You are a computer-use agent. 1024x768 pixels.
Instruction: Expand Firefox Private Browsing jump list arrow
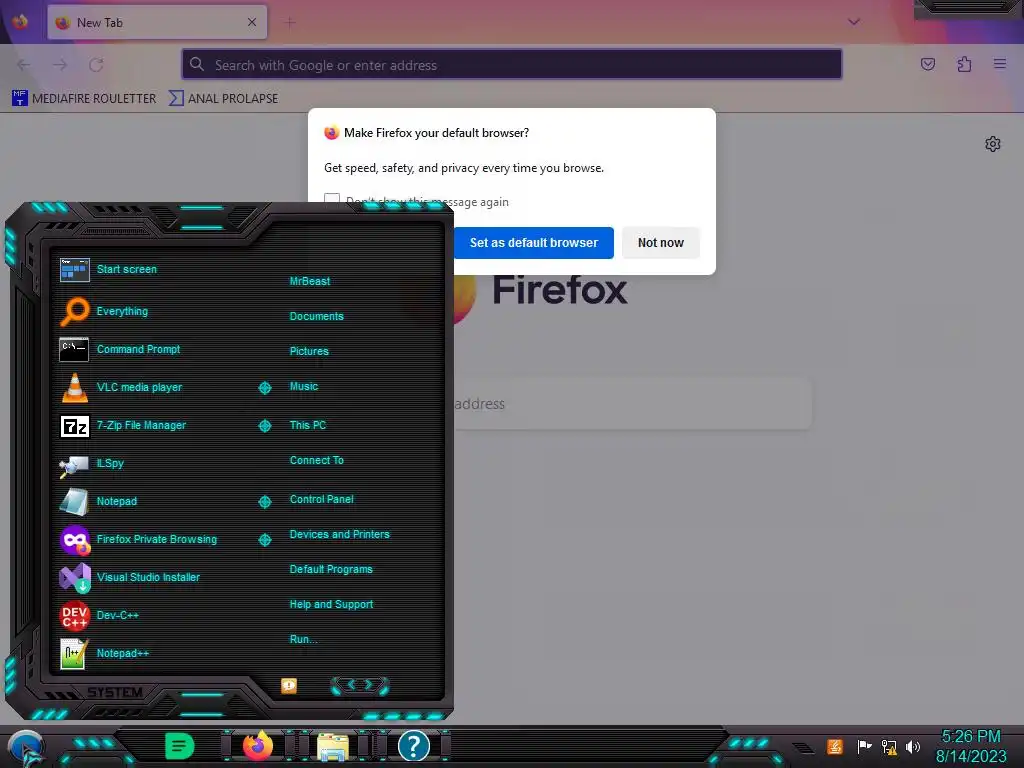264,540
